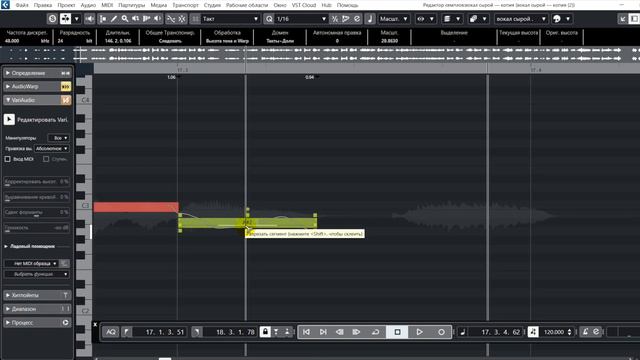Toggle the AQ auto-quantize button

coord(111,332)
